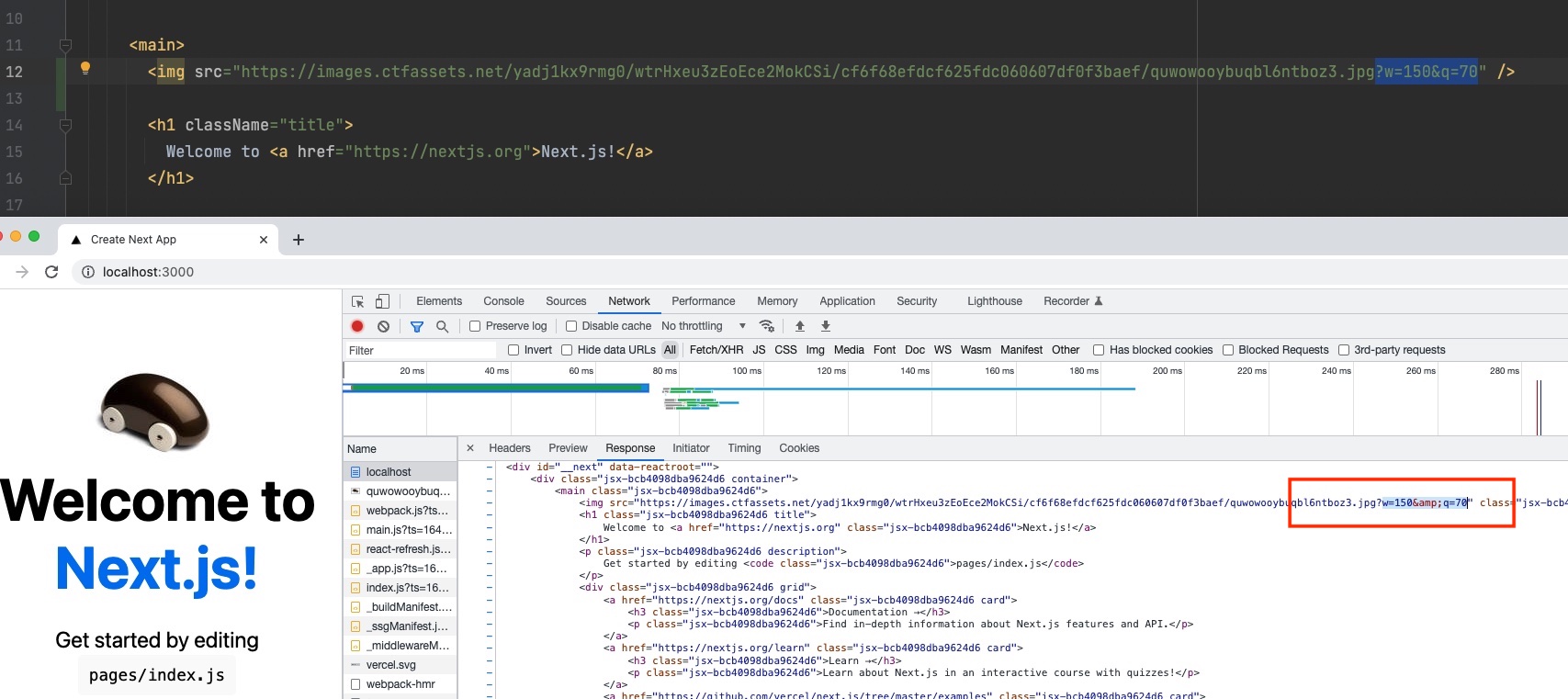The width and height of the screenshot is (1568, 699).
Task: Open the Memory panel
Action: [777, 301]
